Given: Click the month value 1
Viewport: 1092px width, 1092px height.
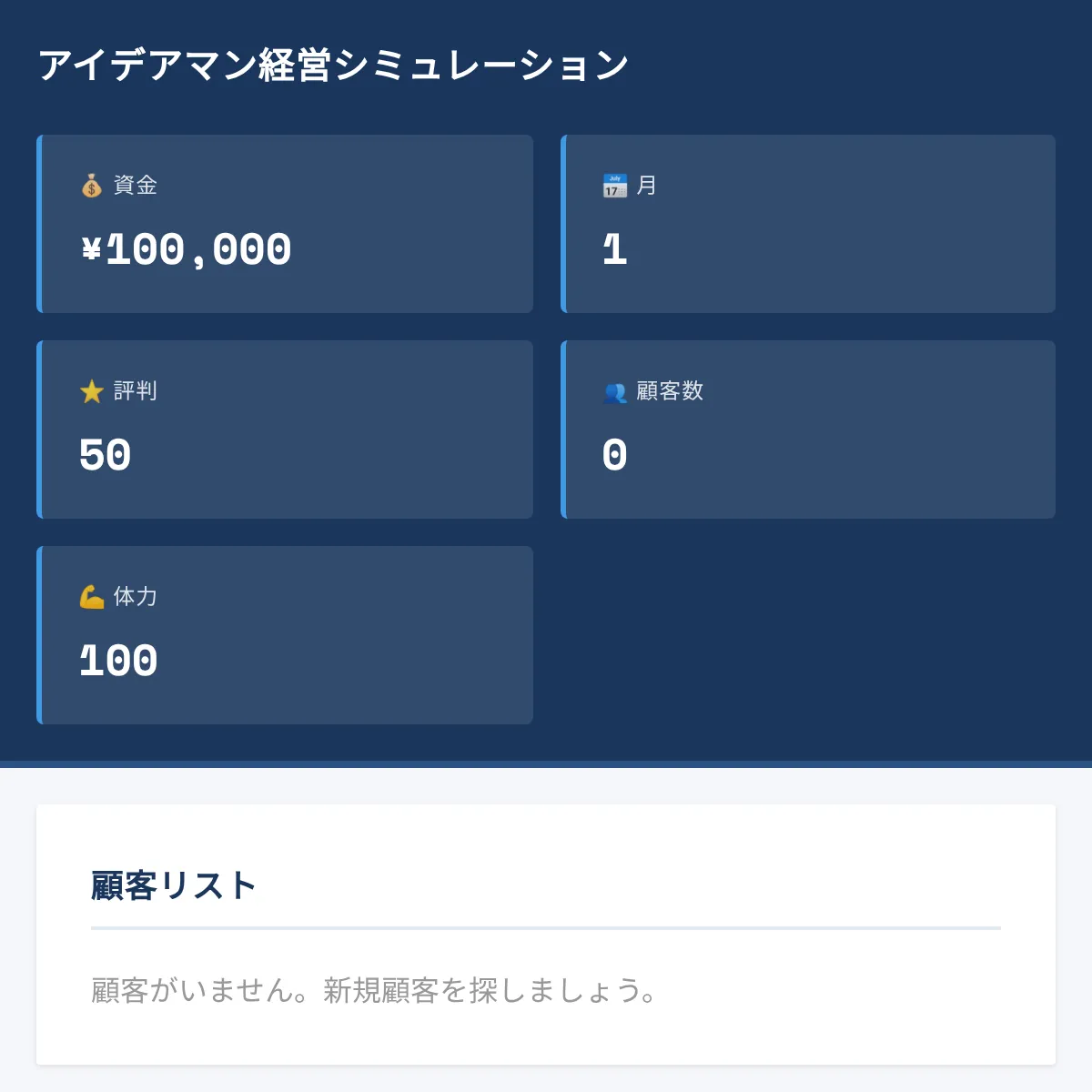Looking at the screenshot, I should [x=615, y=250].
